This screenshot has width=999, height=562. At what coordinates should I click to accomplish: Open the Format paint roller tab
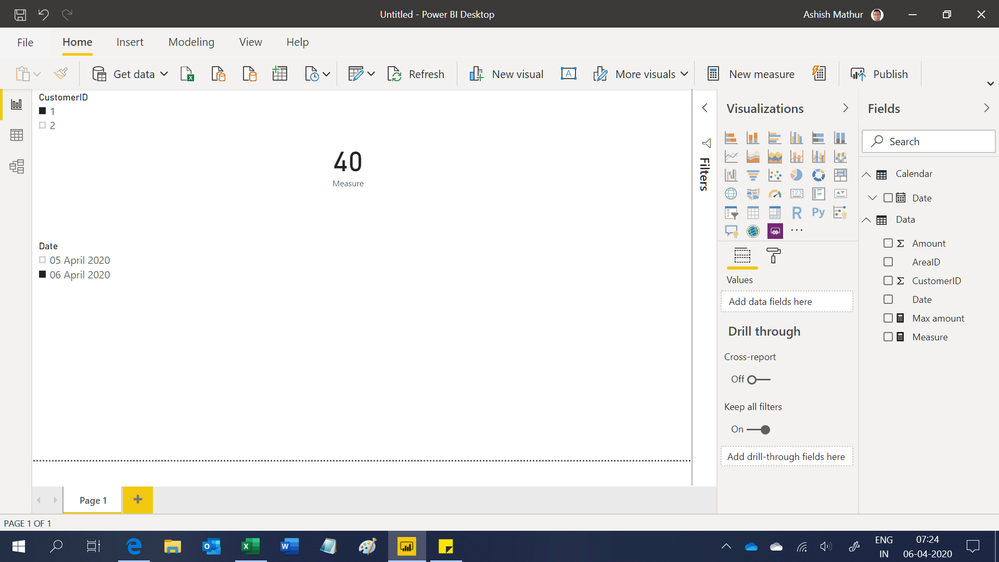773,256
